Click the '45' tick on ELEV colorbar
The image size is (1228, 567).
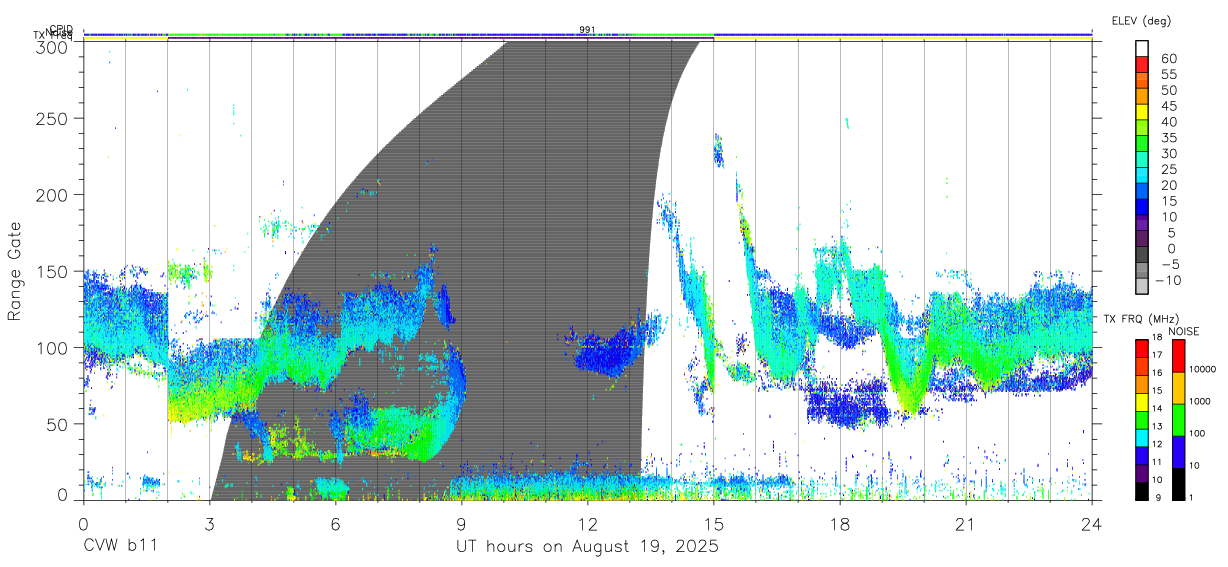pyautogui.click(x=1168, y=106)
